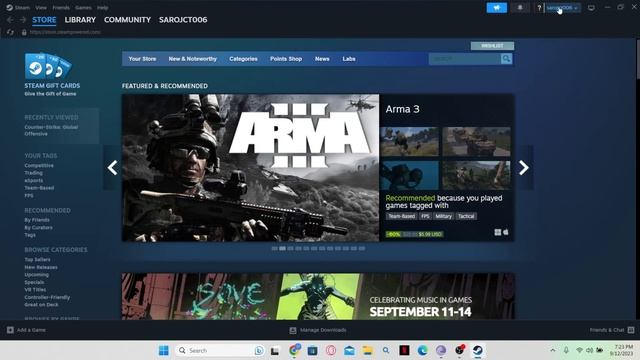Open the Points Shop
This screenshot has width=640, height=360.
(x=286, y=59)
